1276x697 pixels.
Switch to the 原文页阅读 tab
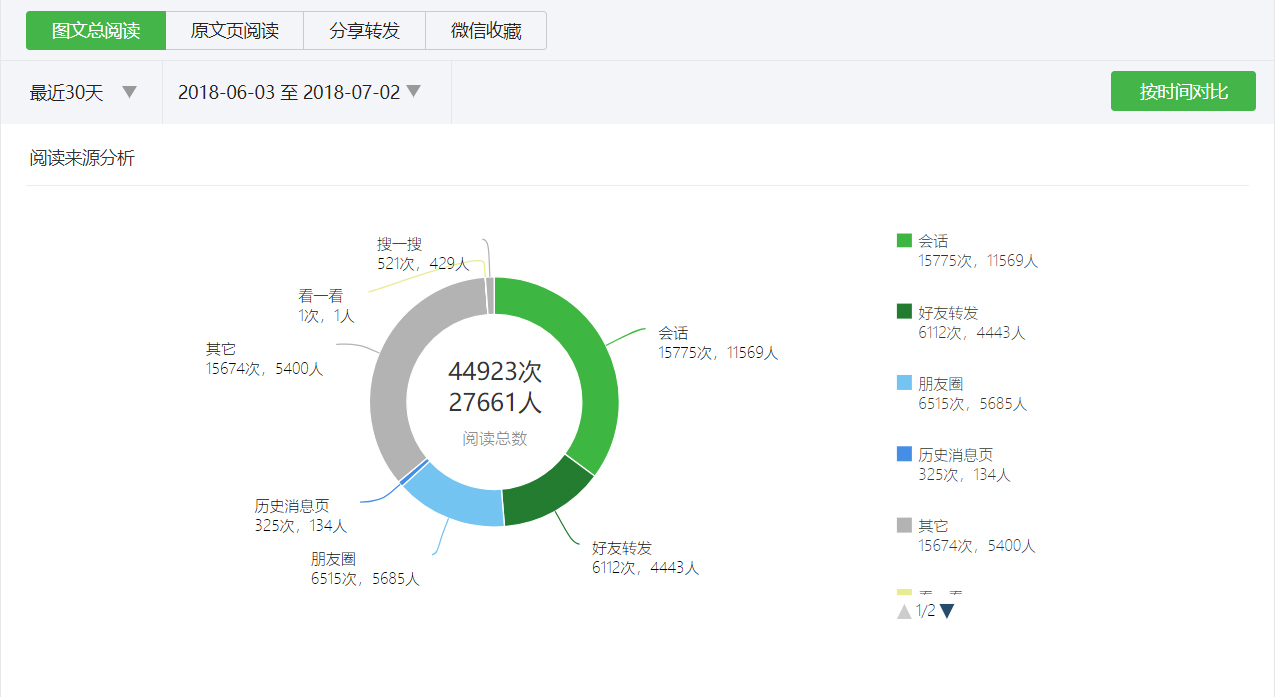point(234,30)
